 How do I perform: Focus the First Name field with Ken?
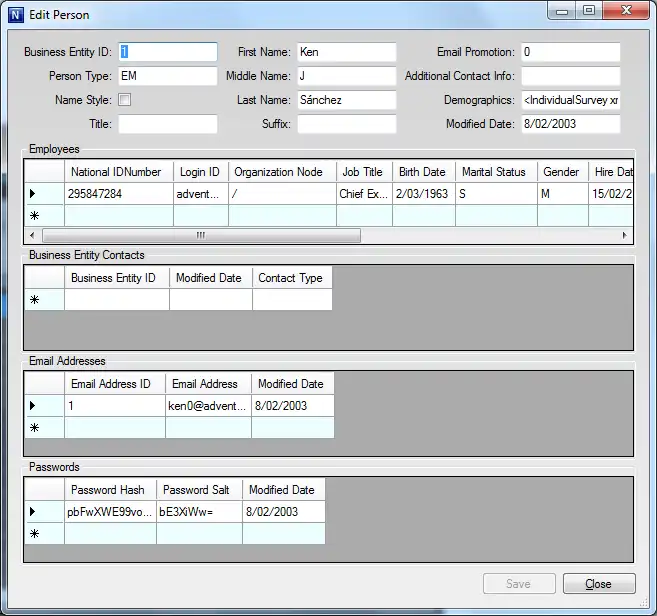[x=347, y=52]
